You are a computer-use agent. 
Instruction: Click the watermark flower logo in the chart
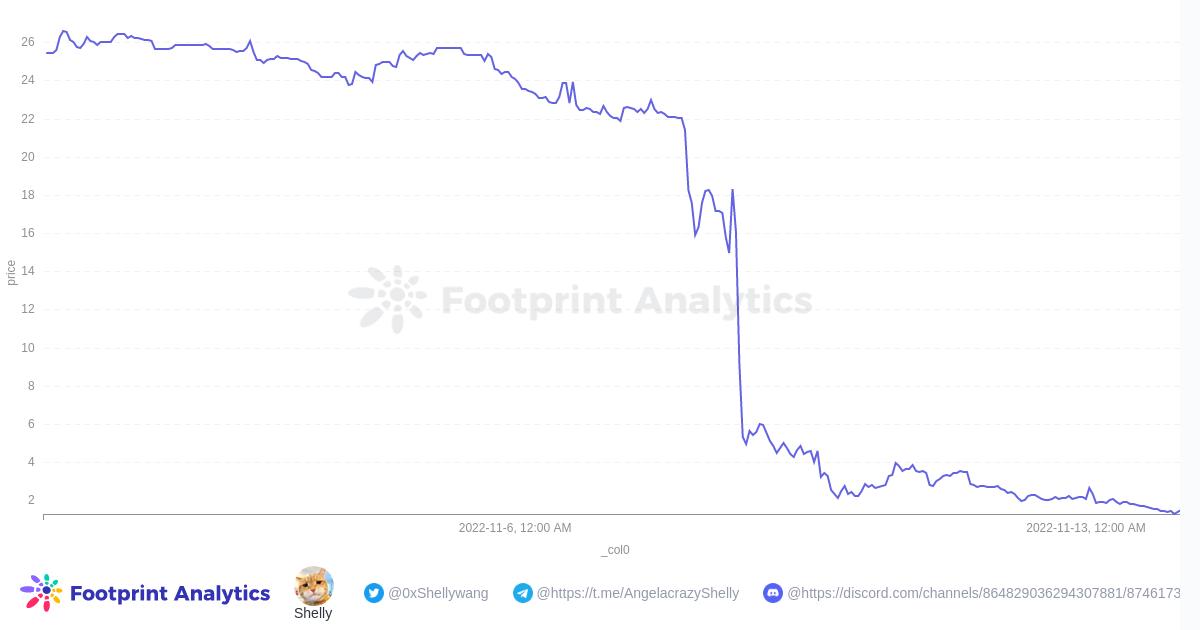point(388,299)
